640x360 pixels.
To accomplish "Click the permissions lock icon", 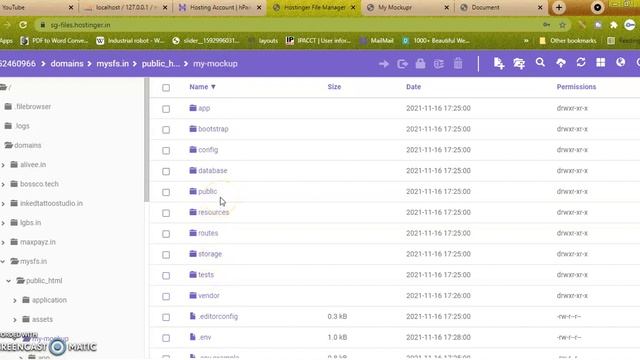I will [420, 64].
